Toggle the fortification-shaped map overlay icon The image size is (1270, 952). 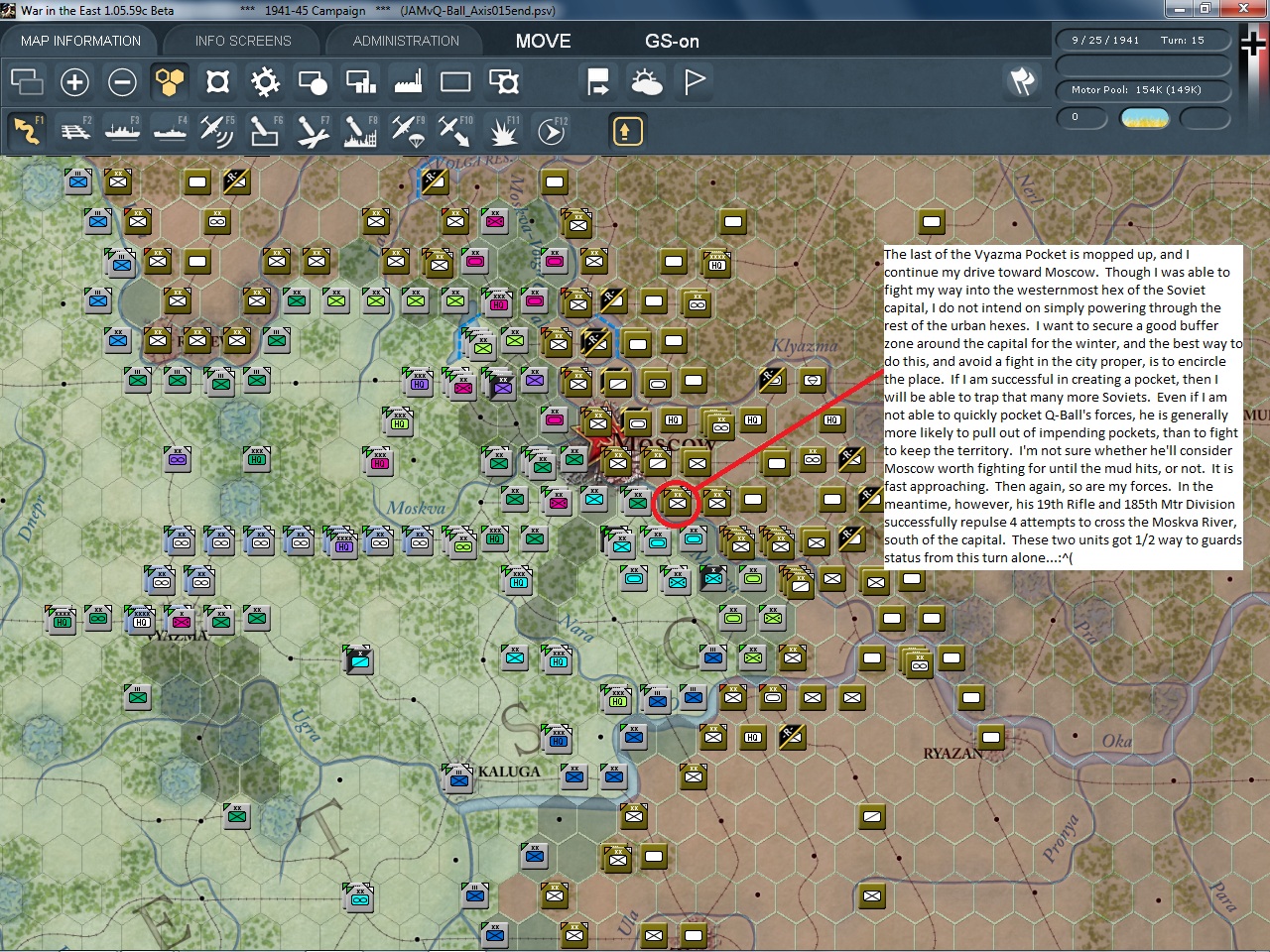[x=217, y=81]
